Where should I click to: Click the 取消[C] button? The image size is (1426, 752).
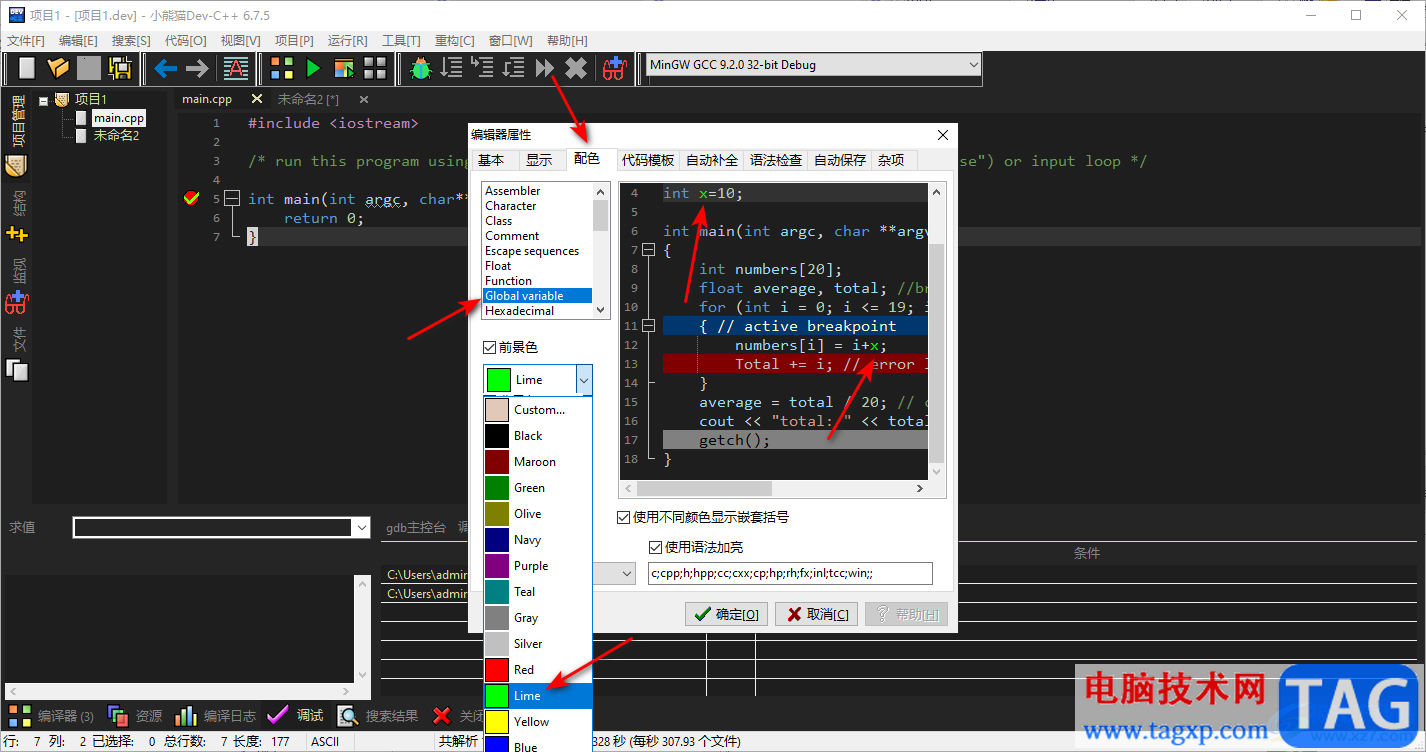coord(816,614)
